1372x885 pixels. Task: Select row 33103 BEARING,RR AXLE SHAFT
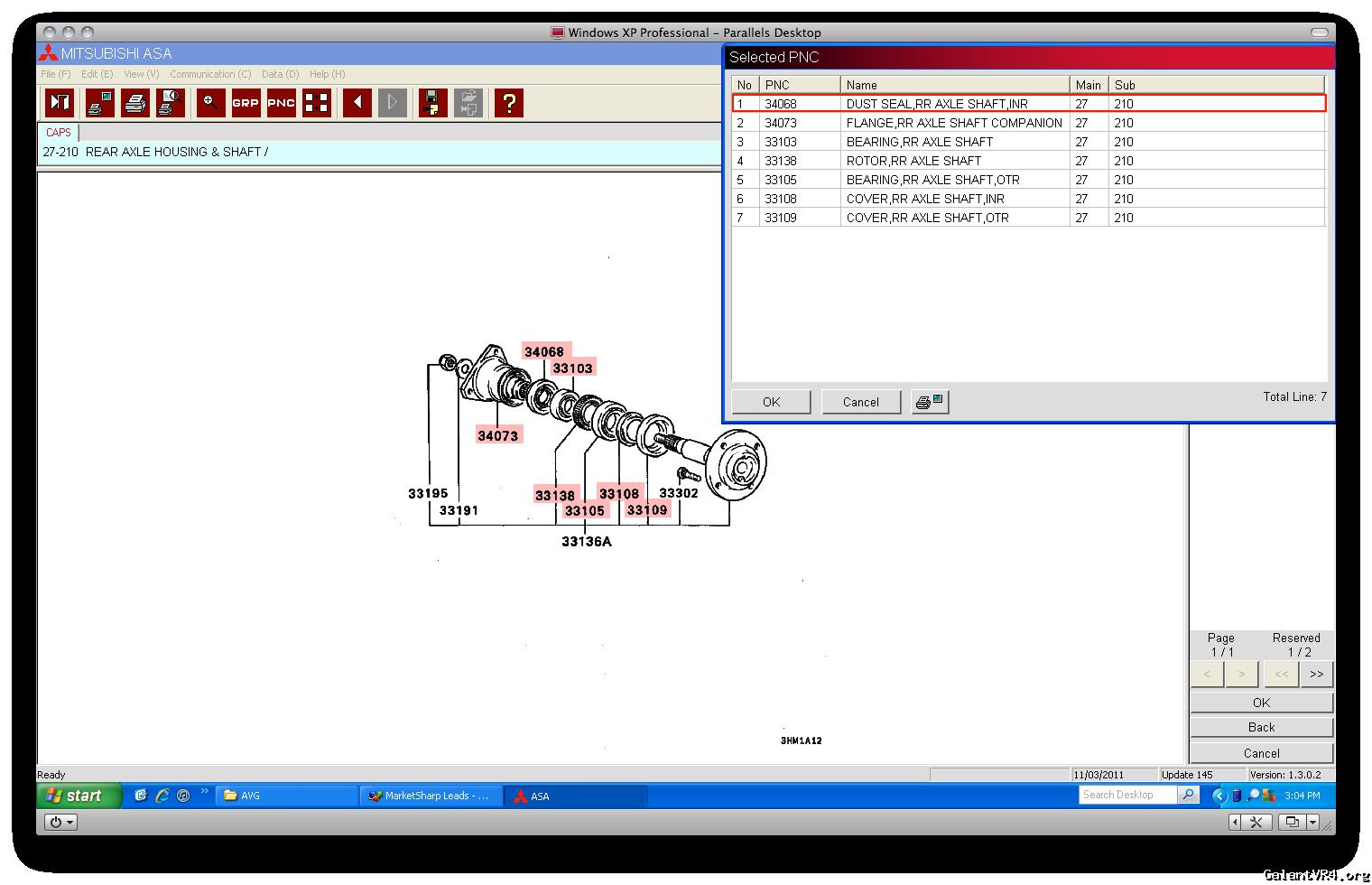pos(1029,142)
